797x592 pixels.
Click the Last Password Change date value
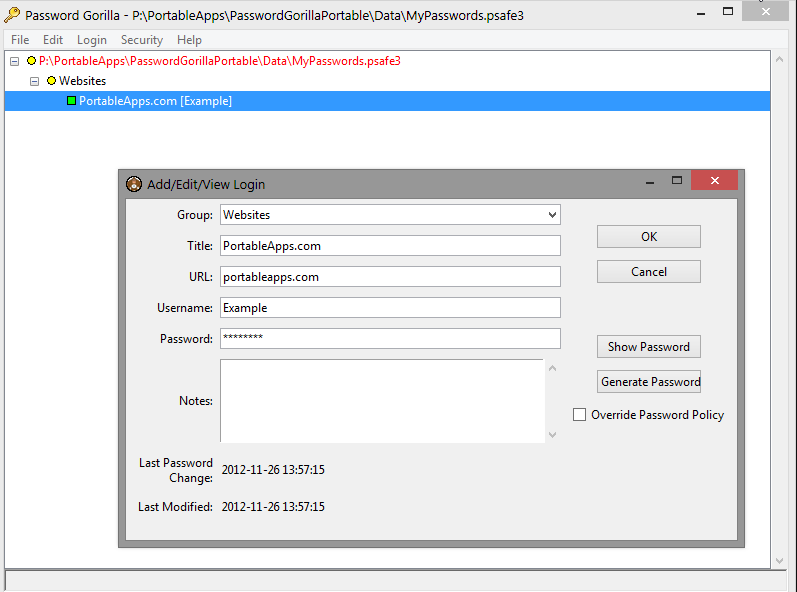(x=273, y=470)
